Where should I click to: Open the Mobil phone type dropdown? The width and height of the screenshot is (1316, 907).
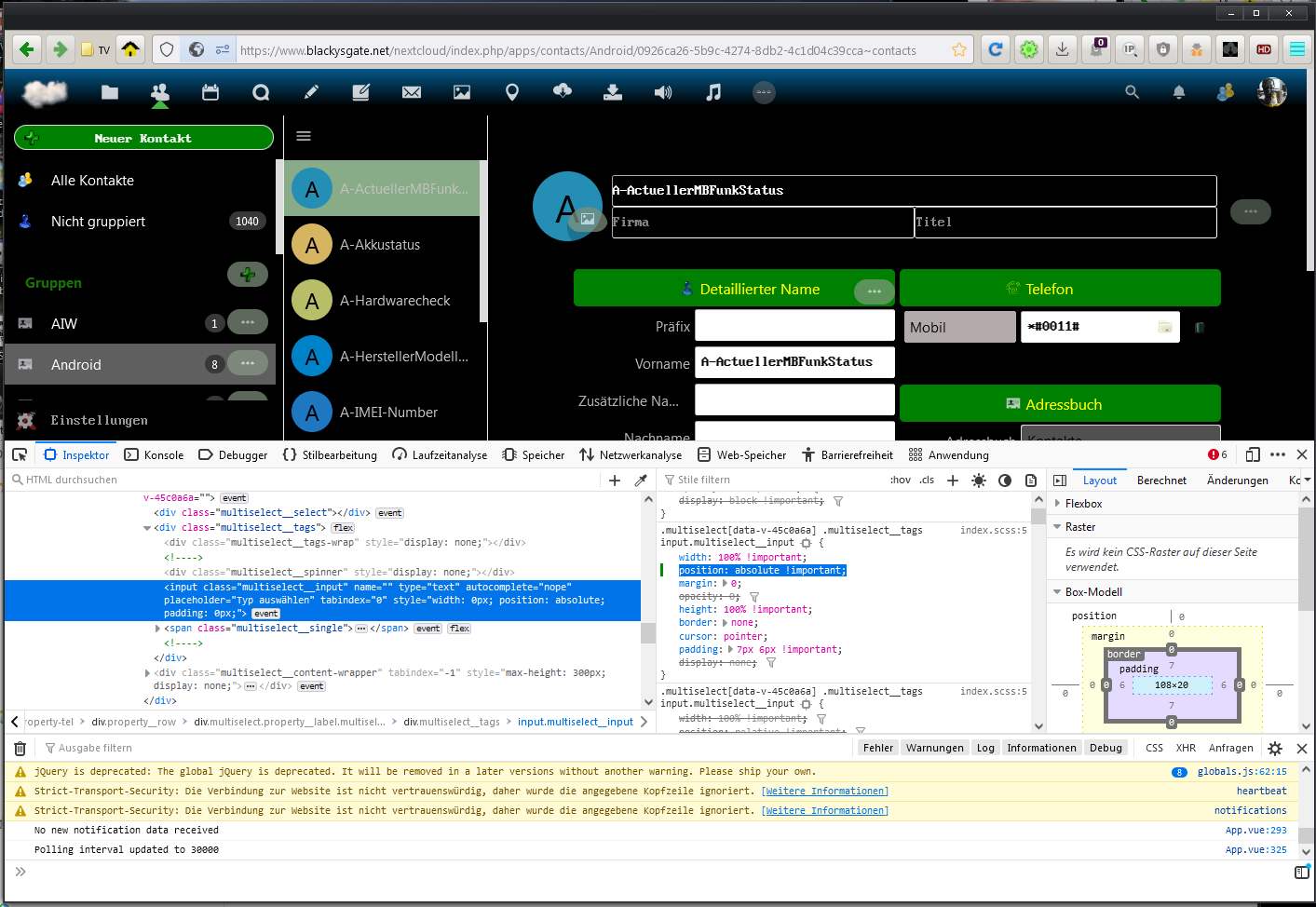(960, 327)
